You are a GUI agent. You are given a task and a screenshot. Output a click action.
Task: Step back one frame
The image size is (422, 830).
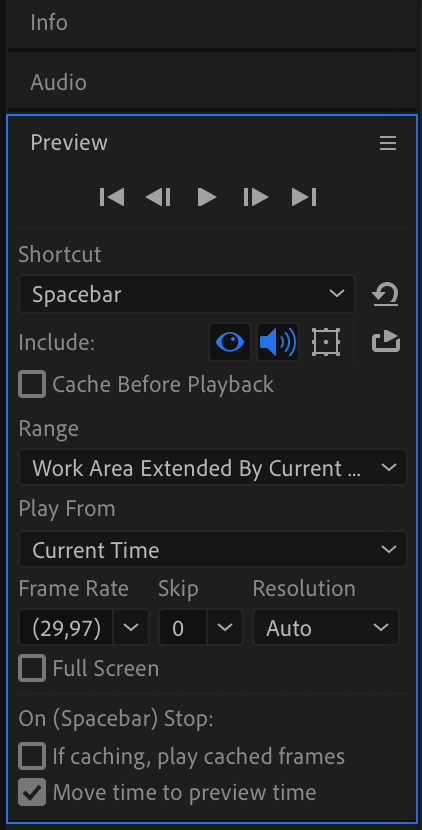[158, 197]
